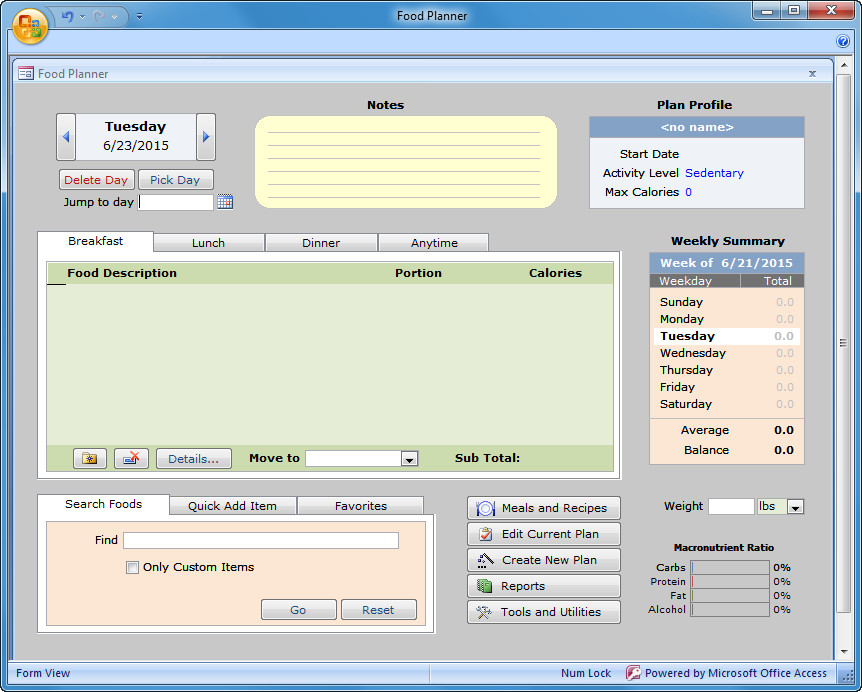Screen dimensions: 862x692
Task: Select Wednesday in Weekly Summary
Action: [x=727, y=353]
